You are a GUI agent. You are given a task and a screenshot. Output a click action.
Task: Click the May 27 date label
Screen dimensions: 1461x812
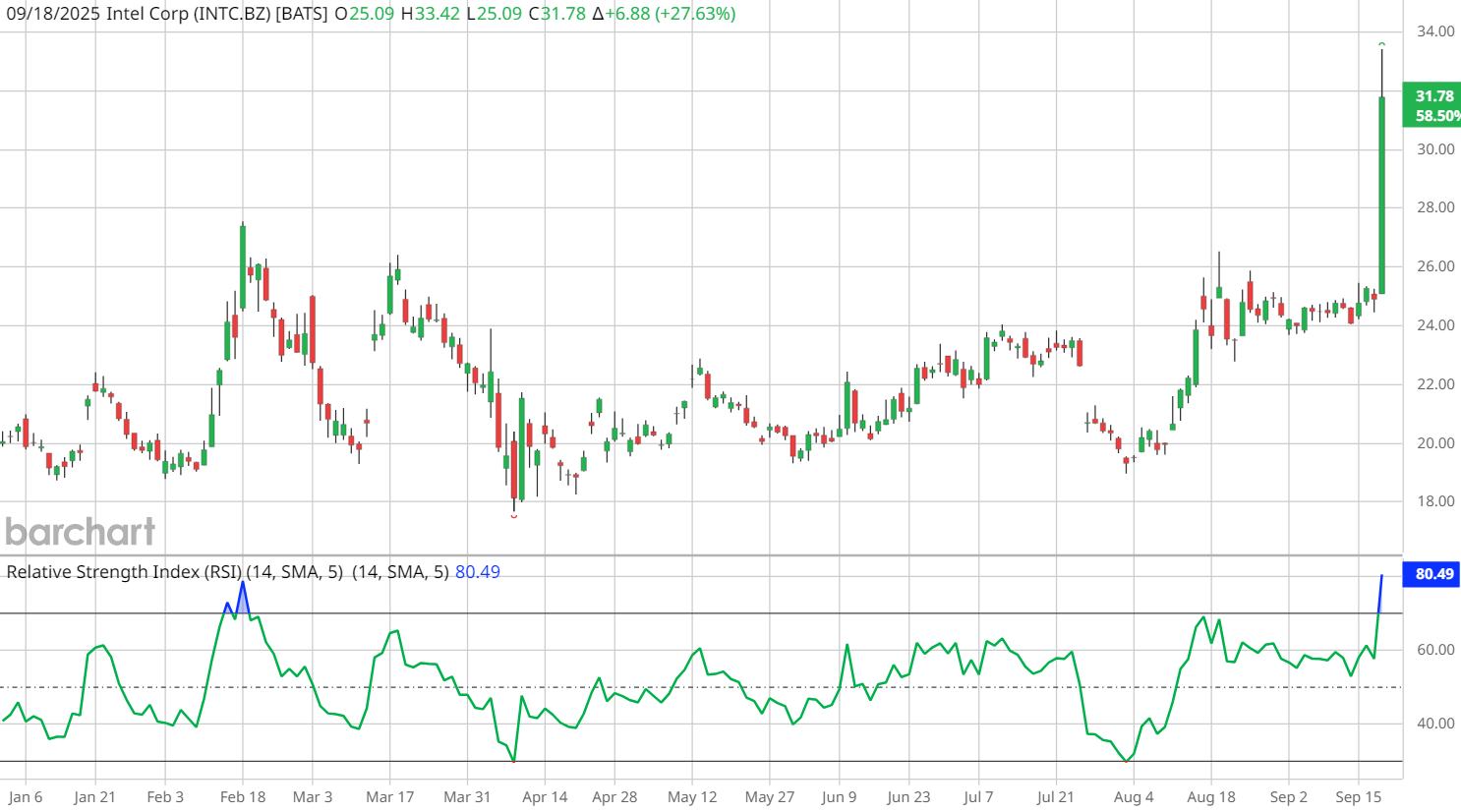click(x=769, y=797)
